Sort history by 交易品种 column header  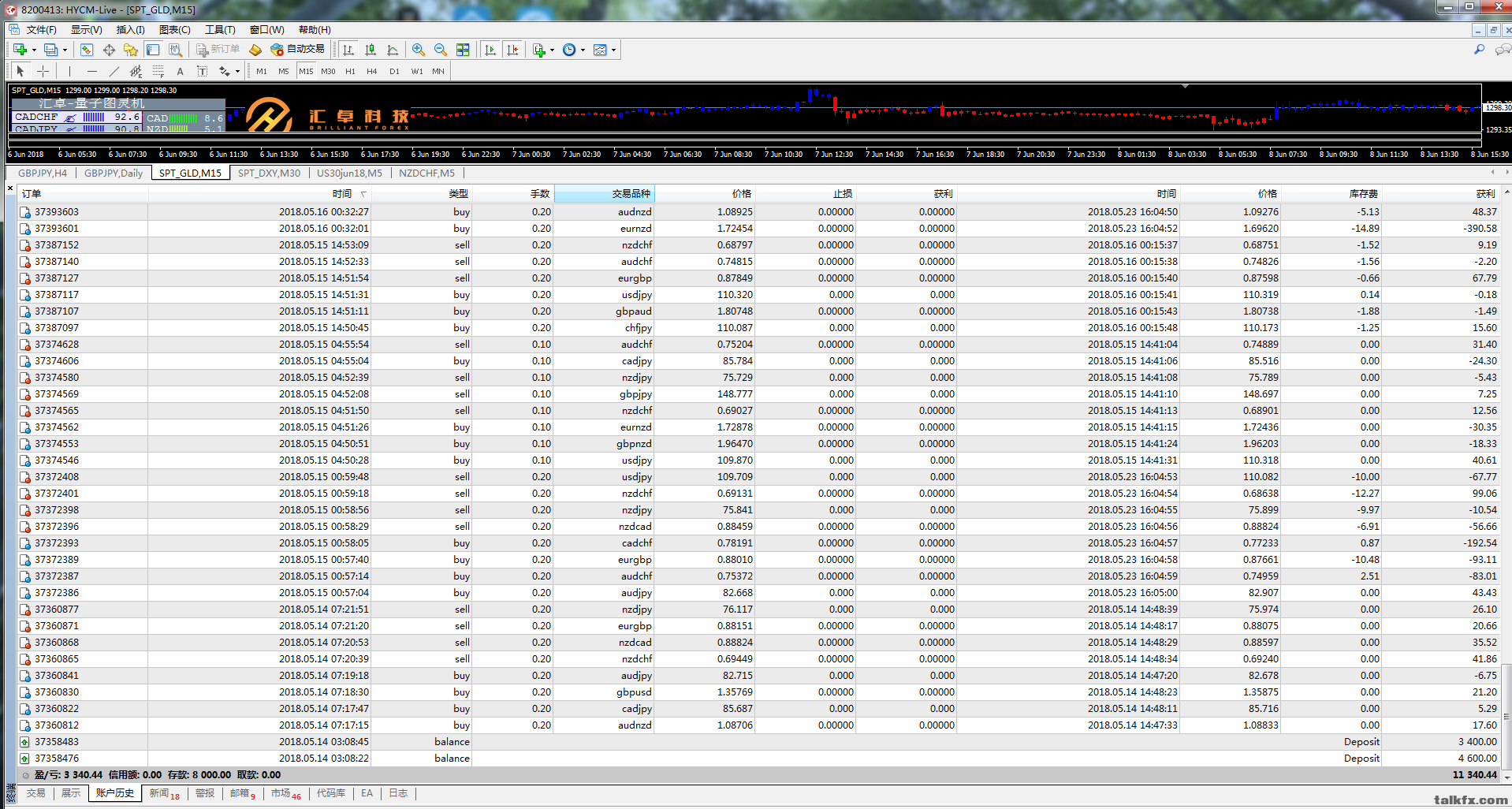[605, 193]
